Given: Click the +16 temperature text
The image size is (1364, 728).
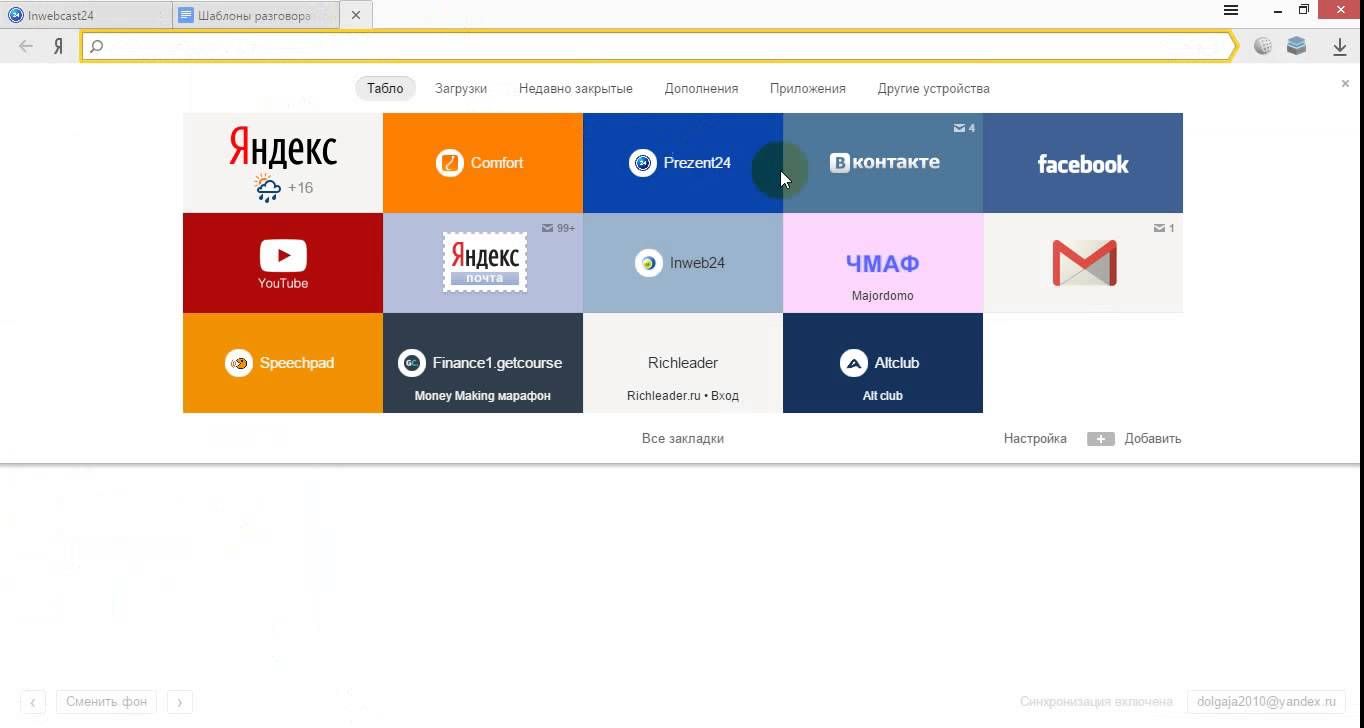Looking at the screenshot, I should pyautogui.click(x=301, y=188).
